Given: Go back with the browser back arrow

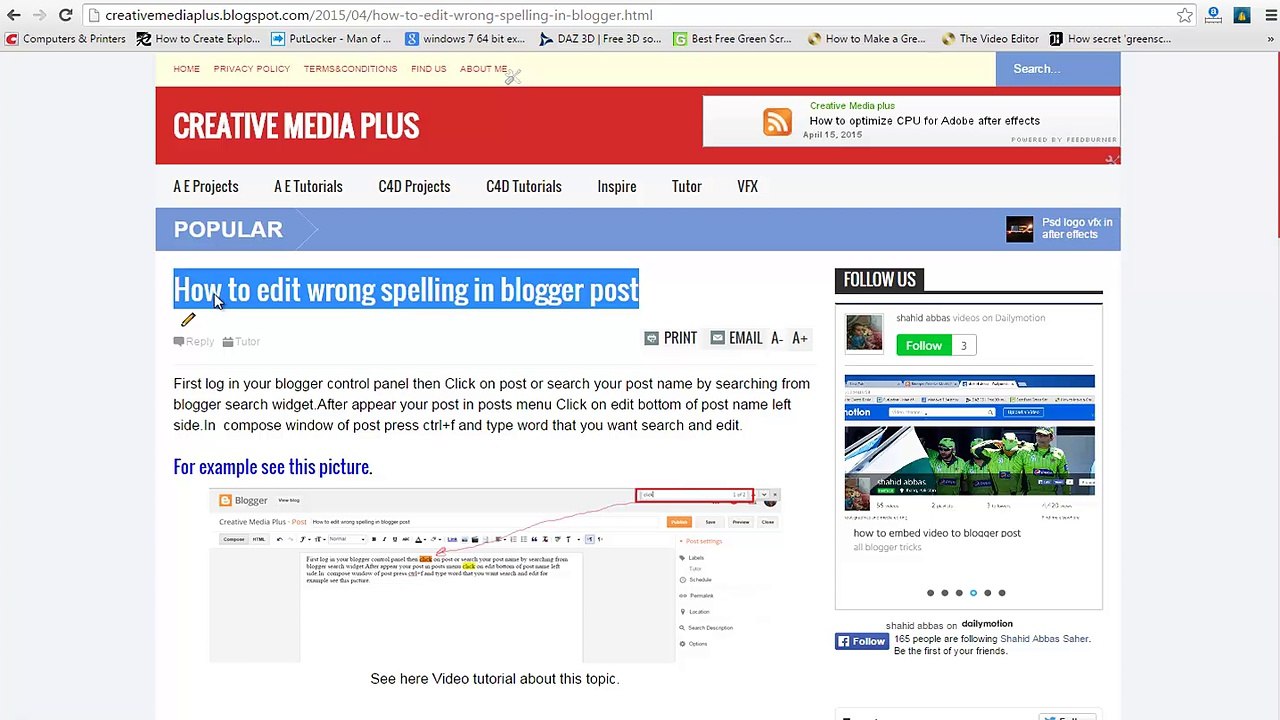Looking at the screenshot, I should 14,15.
